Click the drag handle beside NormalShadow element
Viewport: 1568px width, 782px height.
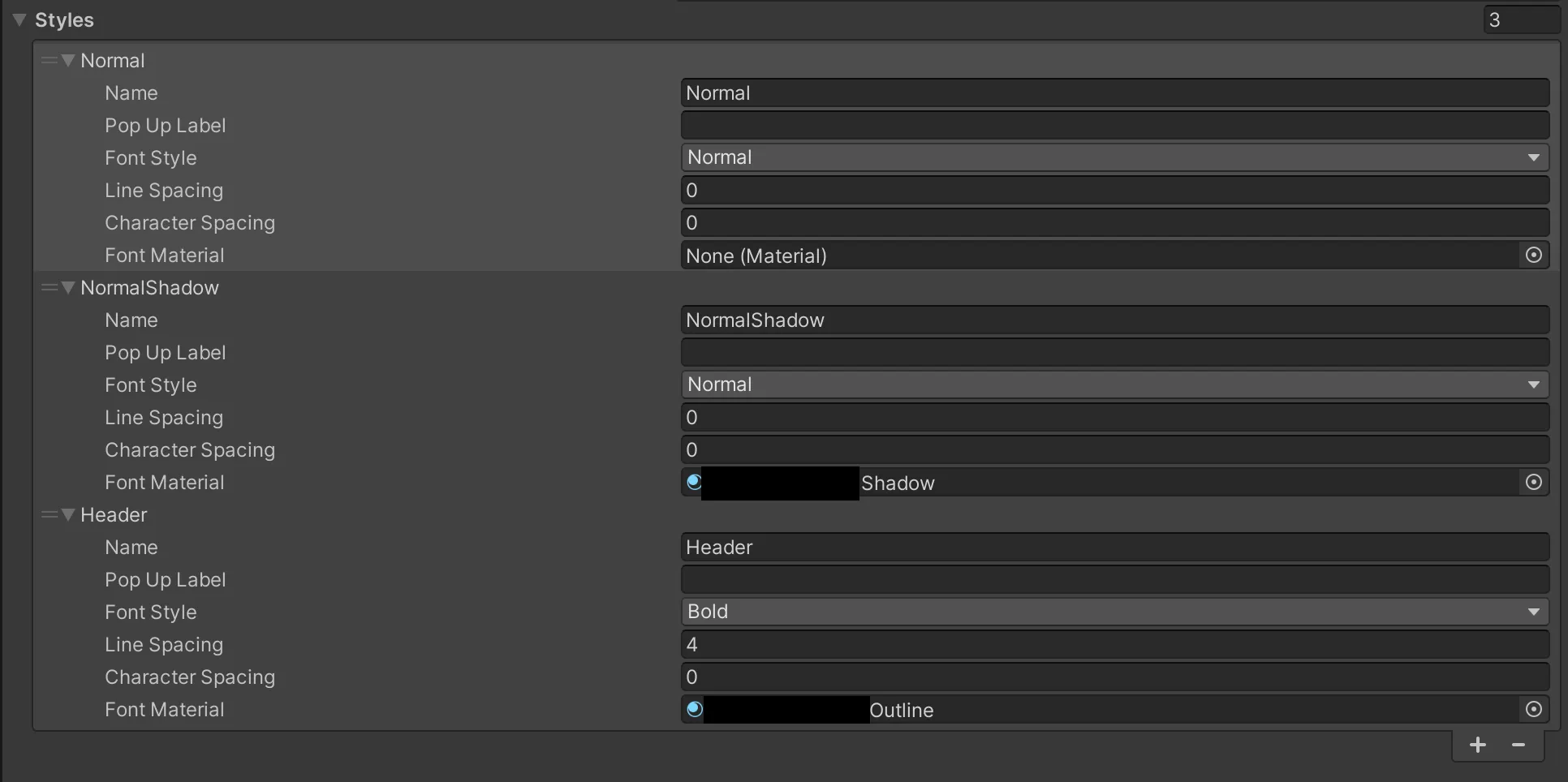[x=49, y=288]
